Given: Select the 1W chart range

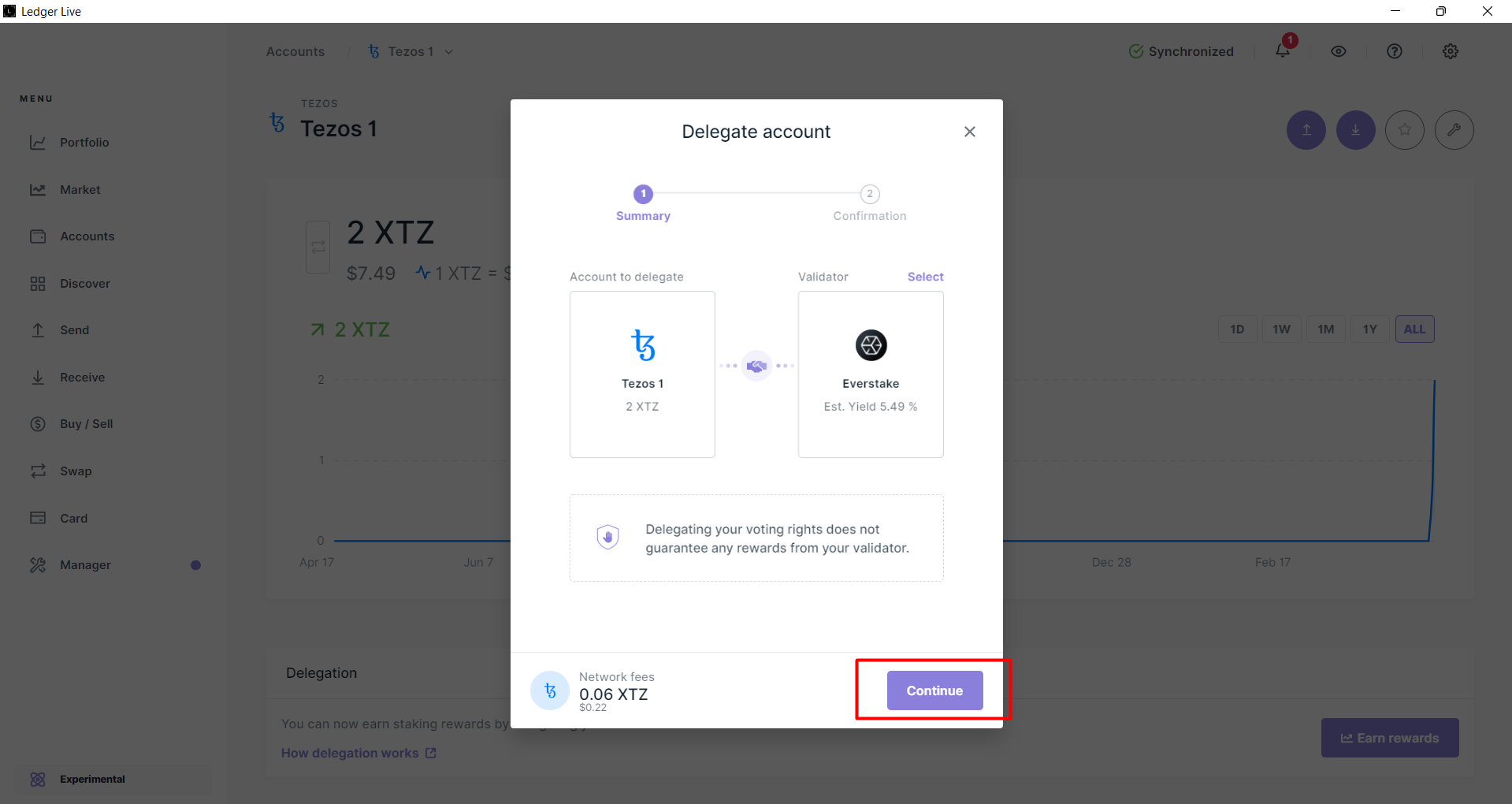Looking at the screenshot, I should click(x=1282, y=329).
